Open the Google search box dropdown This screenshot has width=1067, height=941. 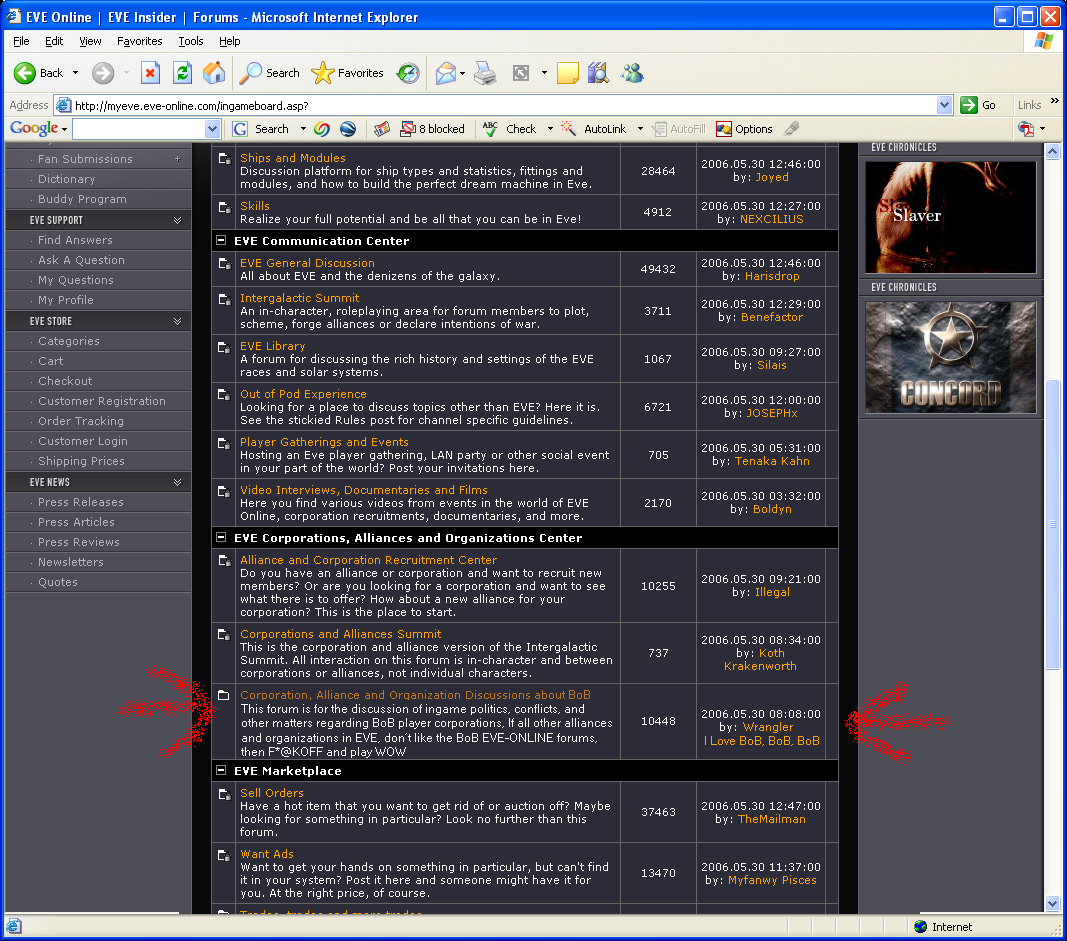(x=212, y=129)
